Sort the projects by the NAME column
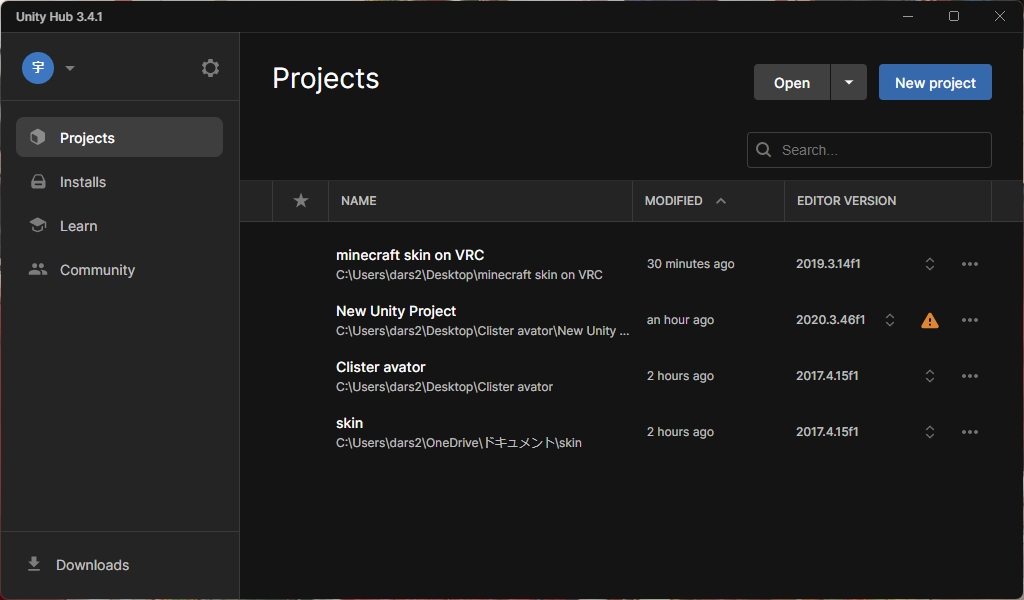Image resolution: width=1024 pixels, height=600 pixels. (359, 200)
